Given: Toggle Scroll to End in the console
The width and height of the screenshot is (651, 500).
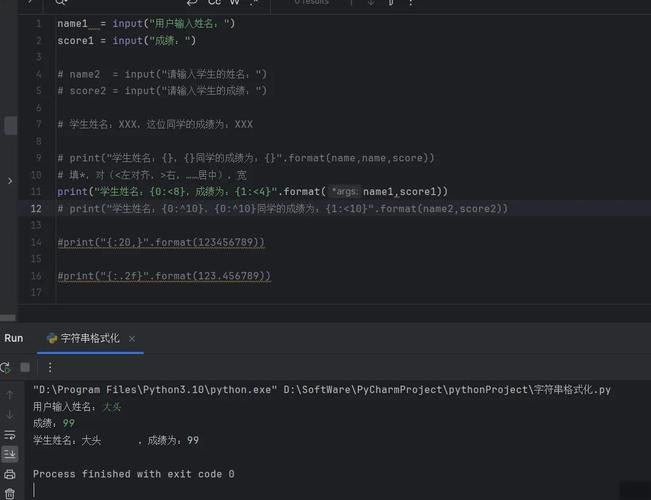Looking at the screenshot, I should pyautogui.click(x=10, y=453).
